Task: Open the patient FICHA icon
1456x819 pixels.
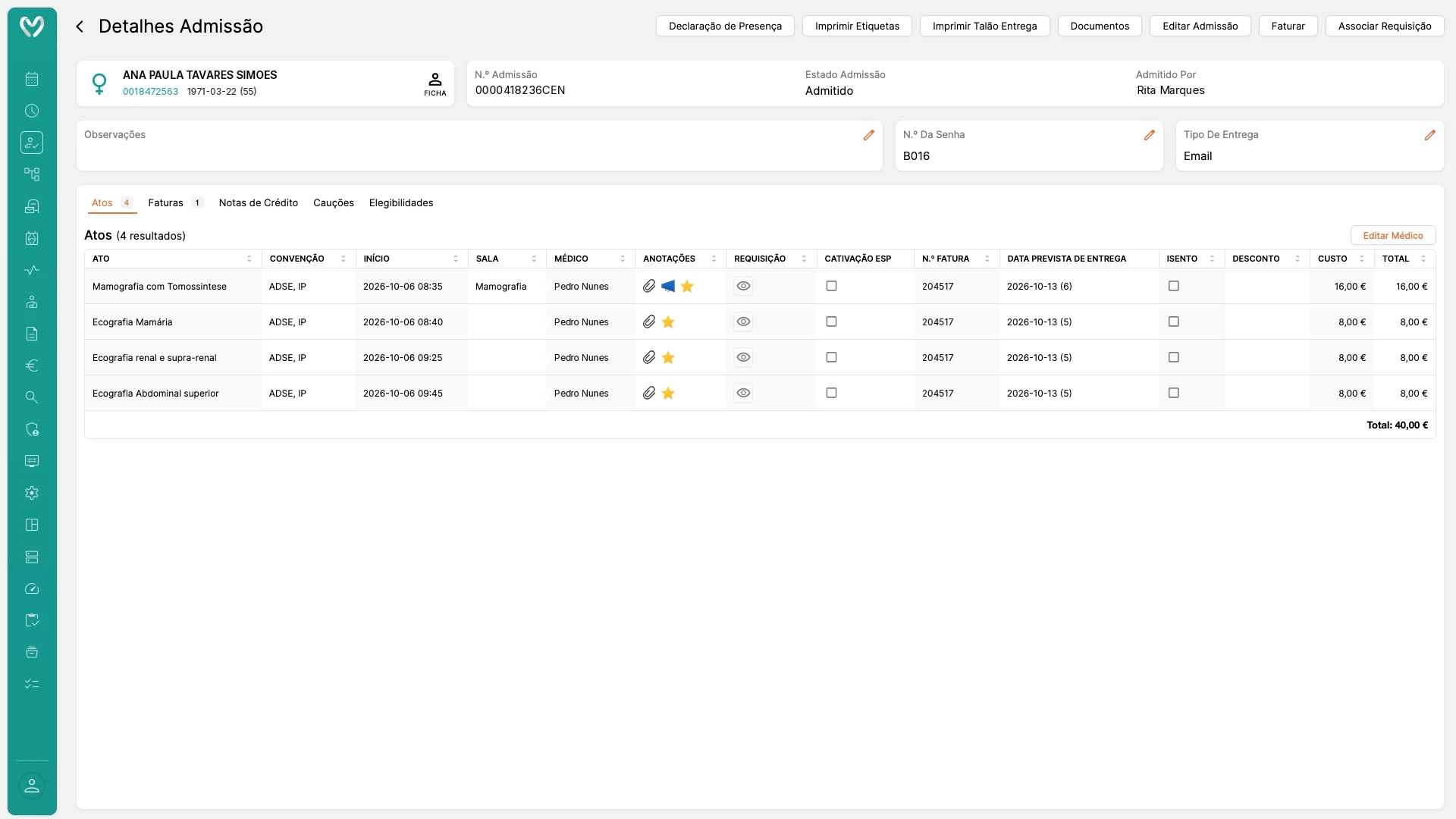Action: pos(435,83)
